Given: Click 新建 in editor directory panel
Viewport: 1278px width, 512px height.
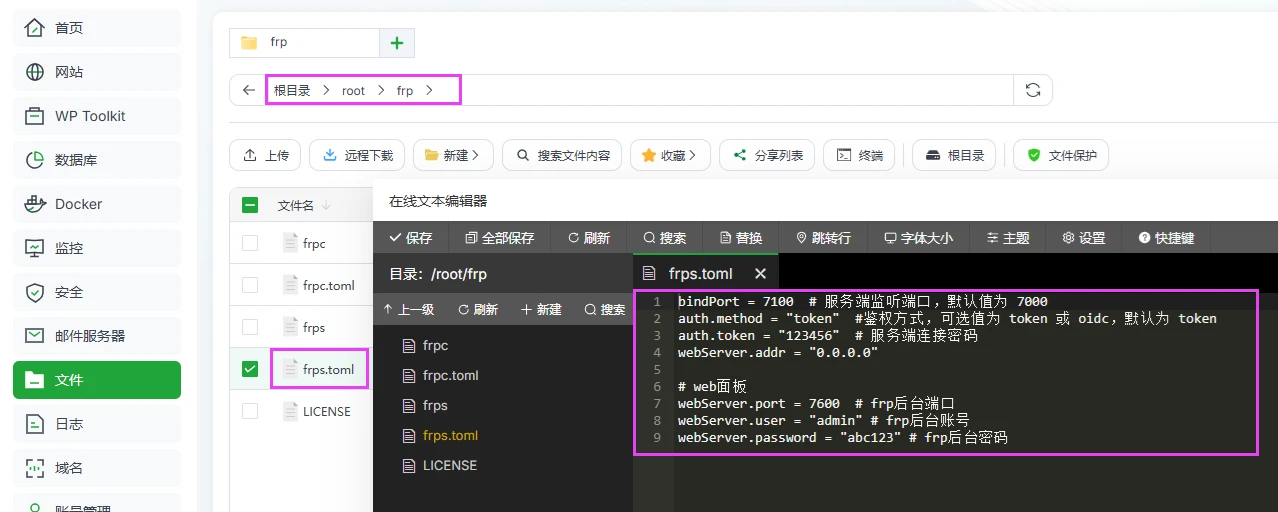Looking at the screenshot, I should [541, 310].
